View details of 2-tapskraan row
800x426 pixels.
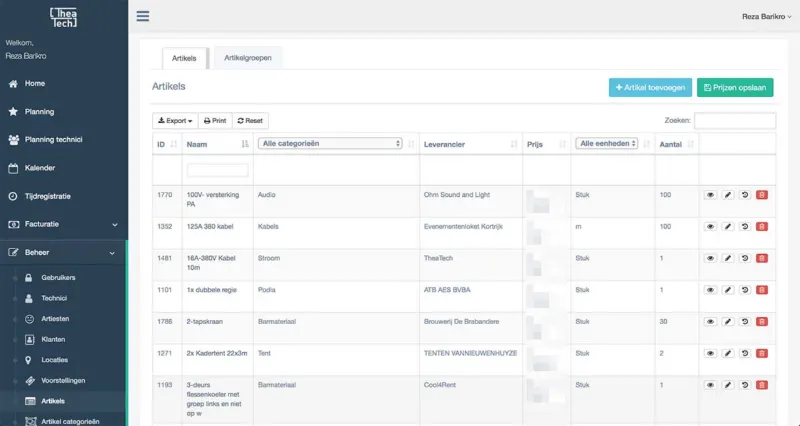[710, 321]
